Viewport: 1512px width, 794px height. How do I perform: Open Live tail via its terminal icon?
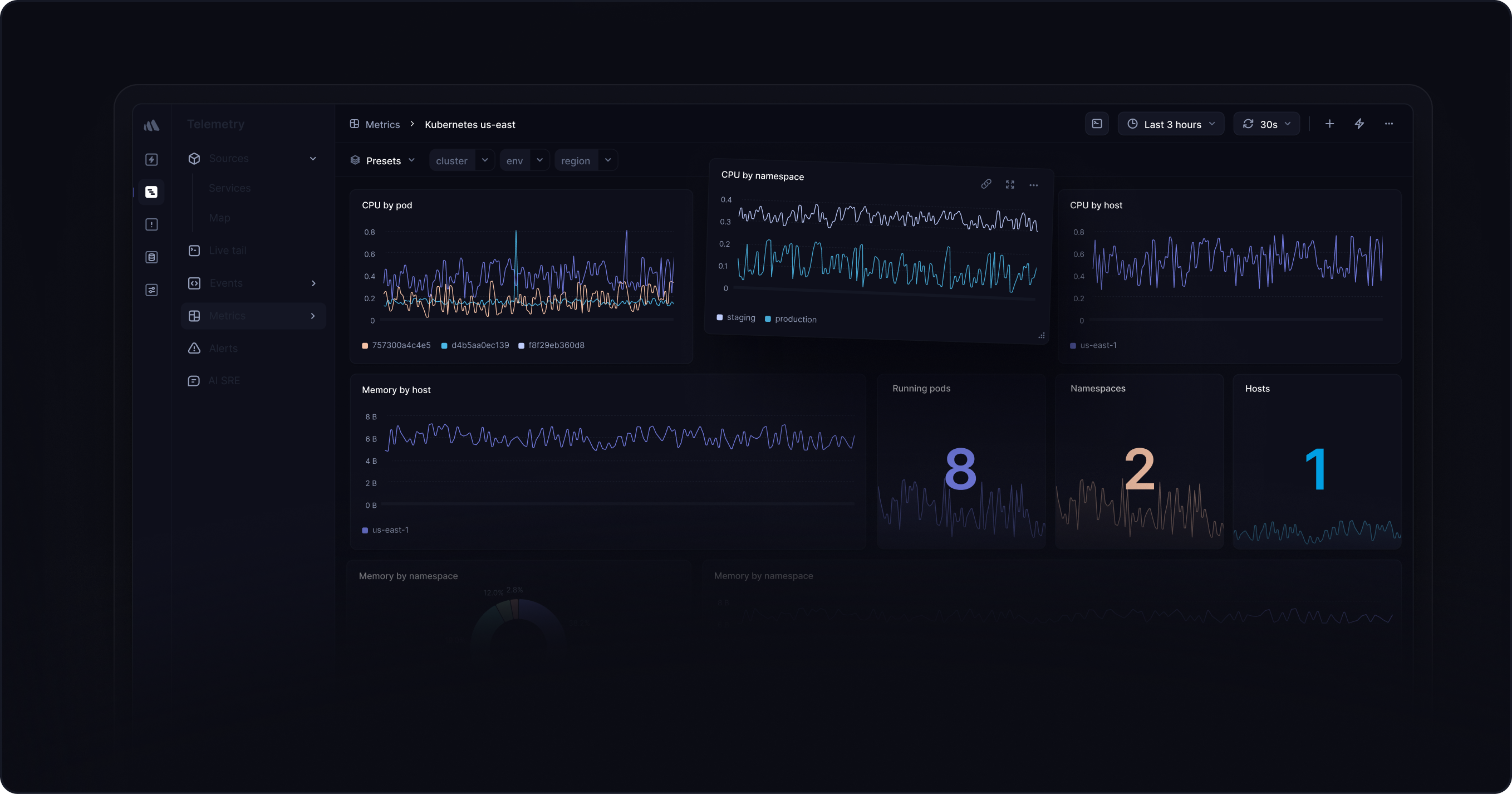click(x=194, y=250)
